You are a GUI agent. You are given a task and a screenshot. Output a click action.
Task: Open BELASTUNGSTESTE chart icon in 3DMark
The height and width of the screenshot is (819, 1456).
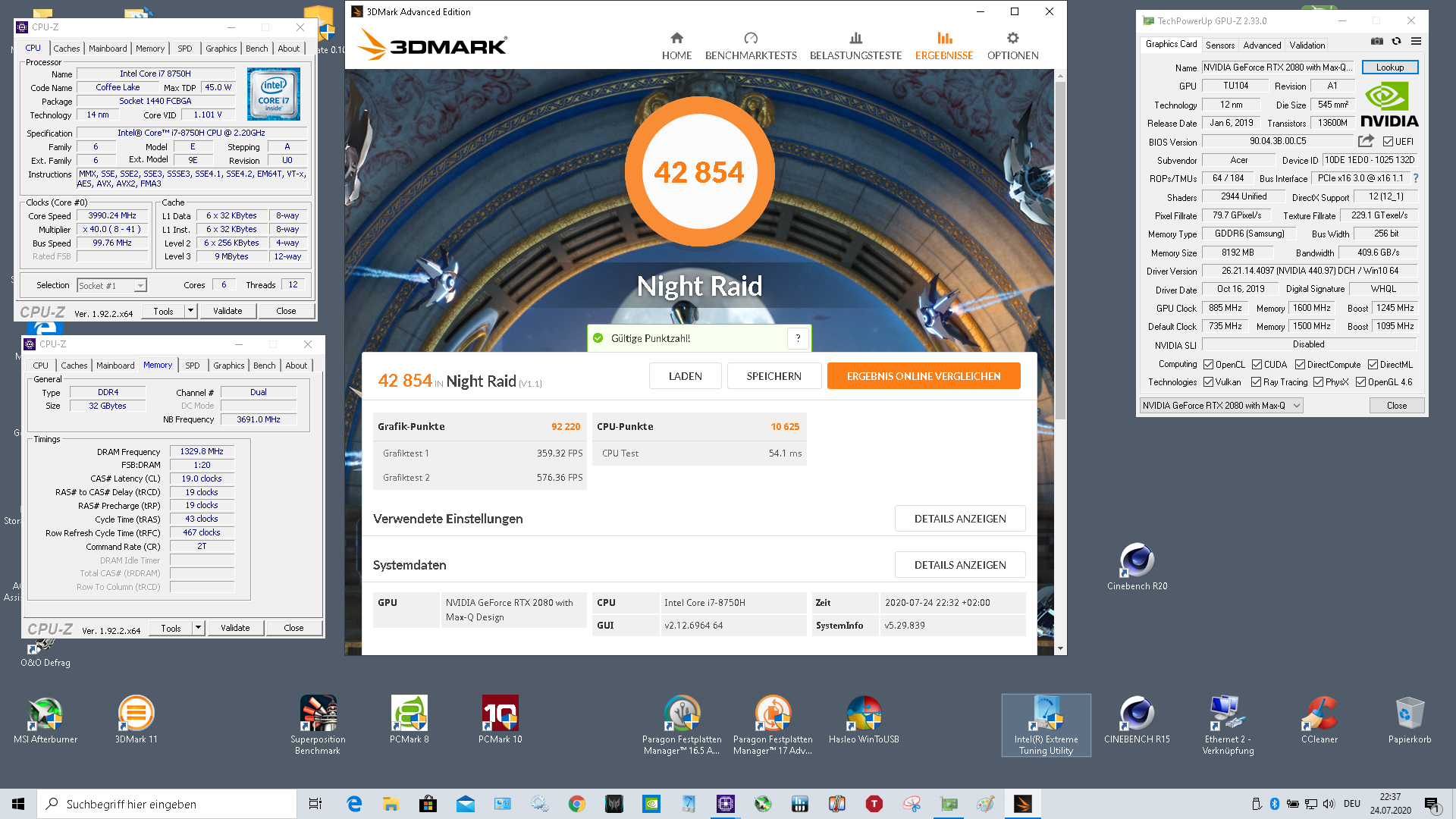(x=855, y=38)
